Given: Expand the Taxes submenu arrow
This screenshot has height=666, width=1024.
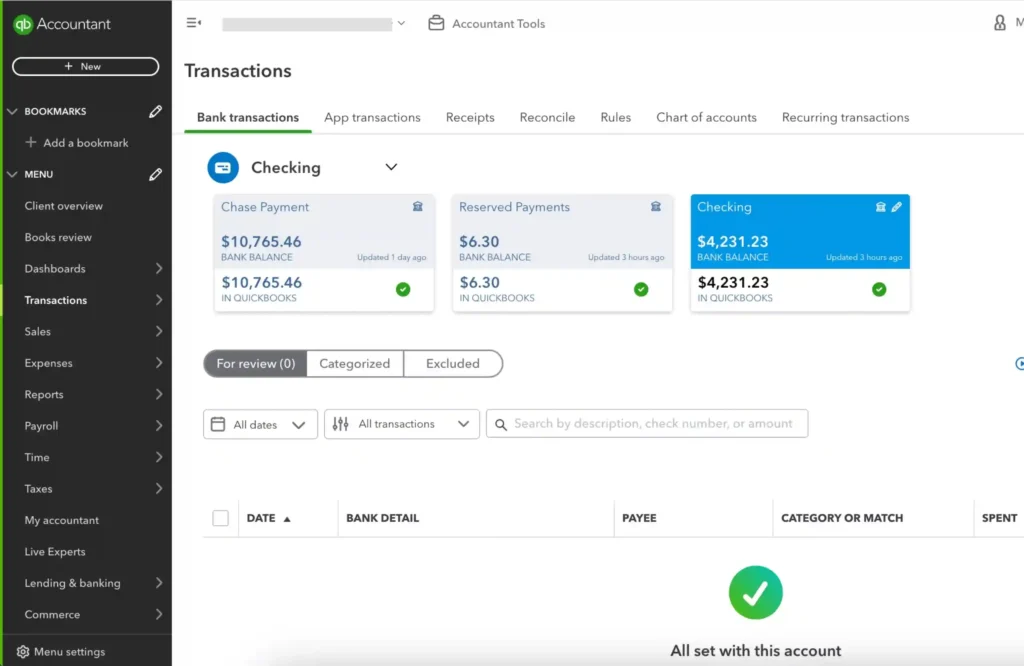Looking at the screenshot, I should coord(159,488).
